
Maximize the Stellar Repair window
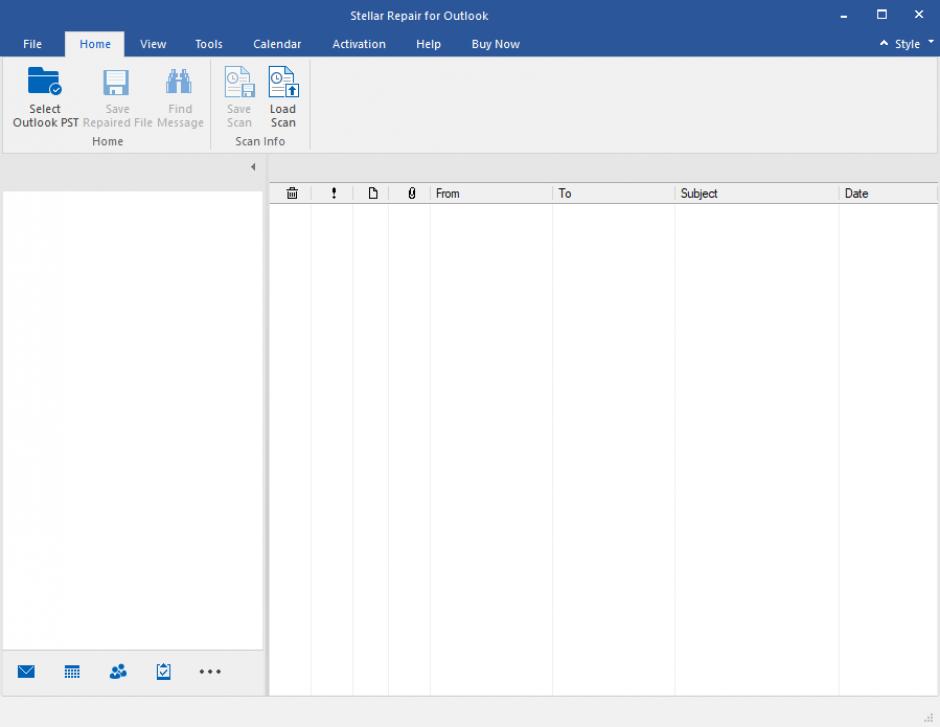click(882, 14)
